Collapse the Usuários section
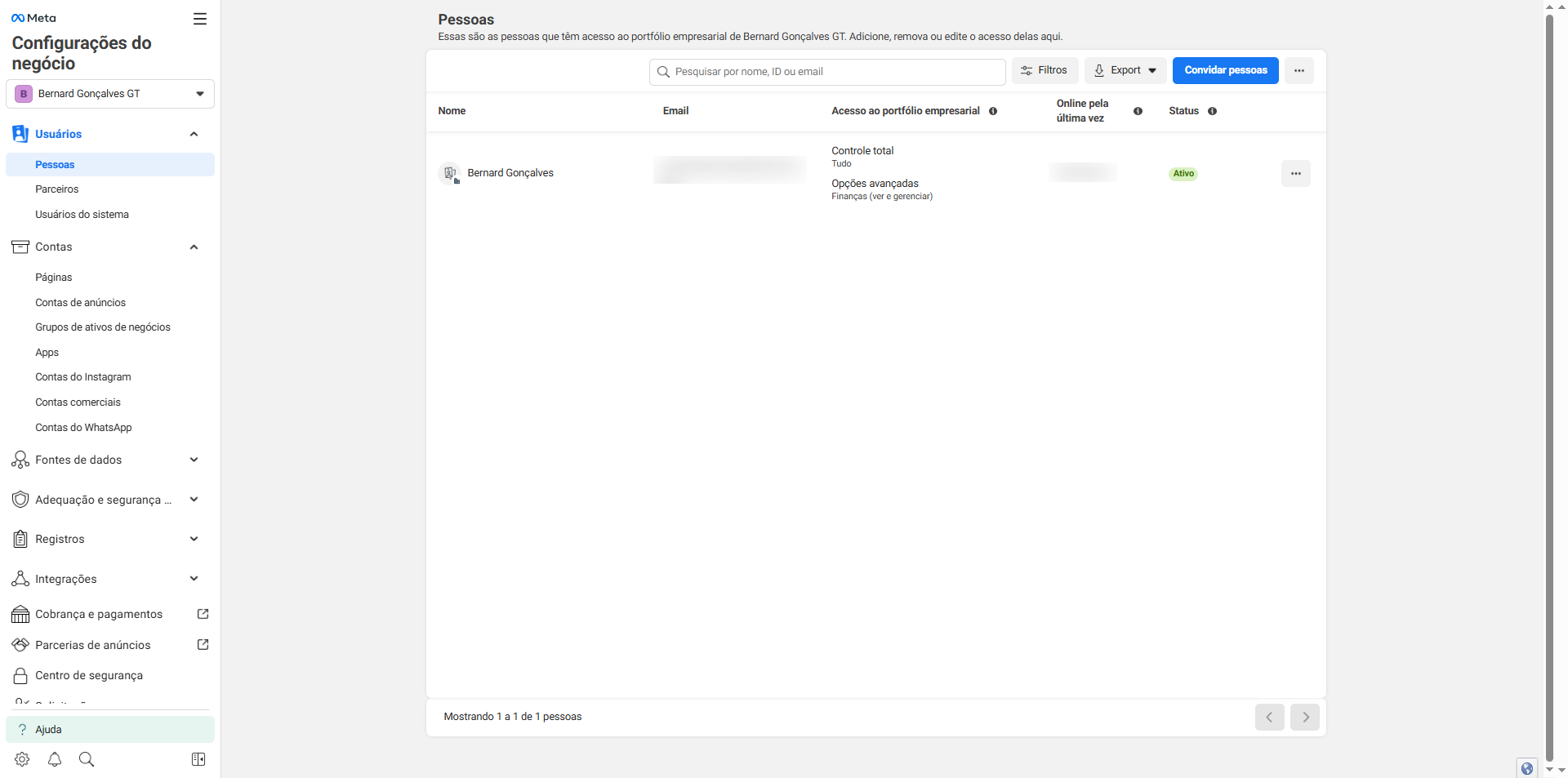1568x778 pixels. 194,134
